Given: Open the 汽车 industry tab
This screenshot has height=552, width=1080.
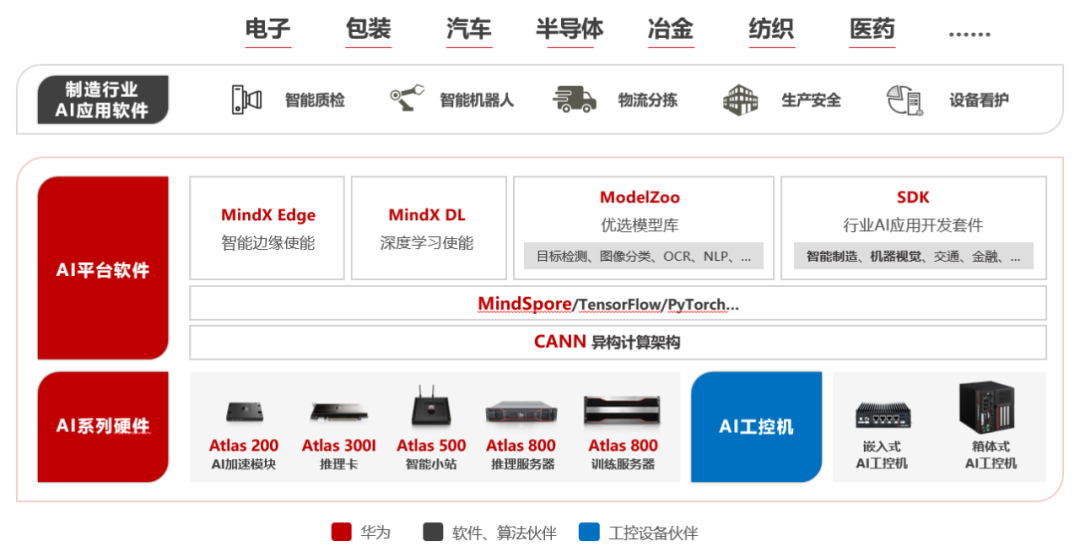Looking at the screenshot, I should pyautogui.click(x=469, y=30).
